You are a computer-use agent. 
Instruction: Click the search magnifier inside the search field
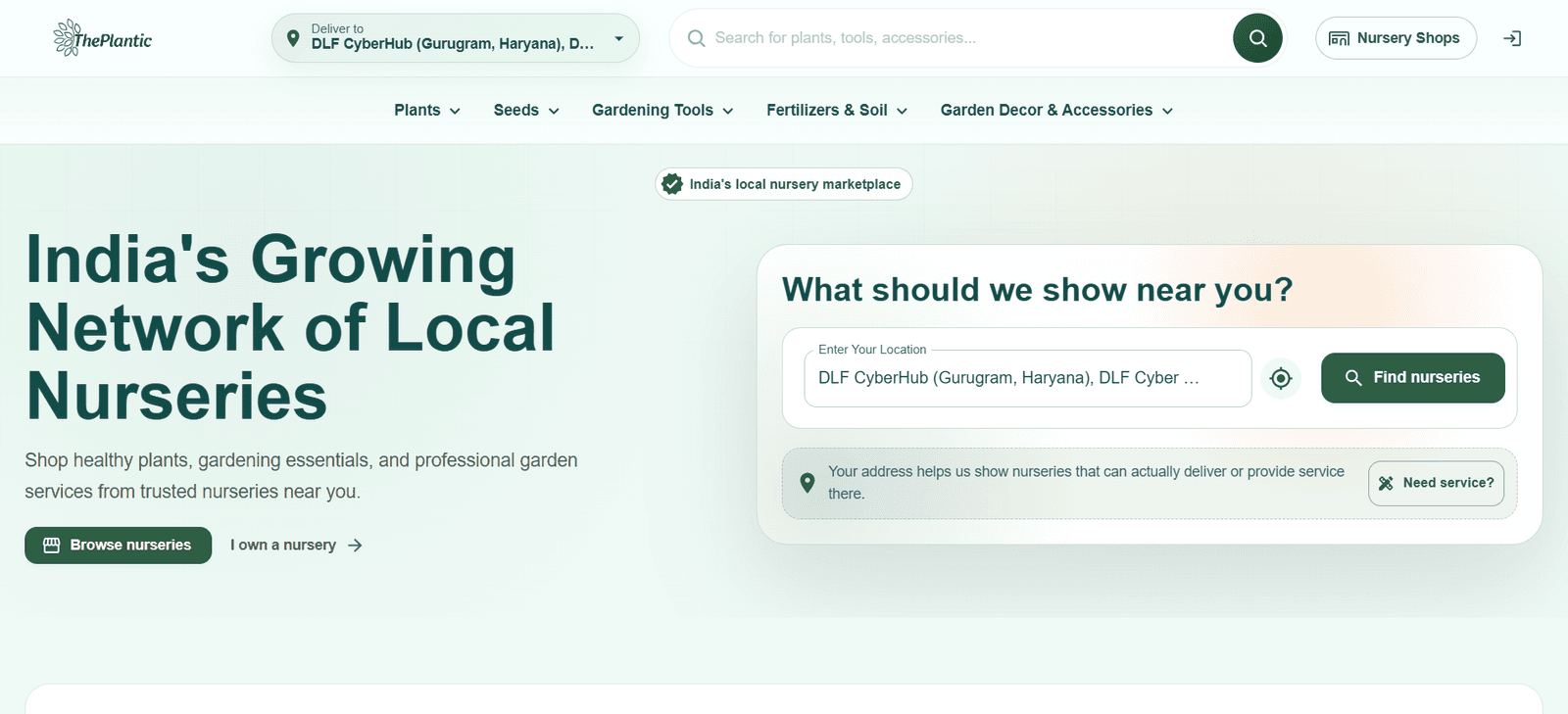[696, 38]
